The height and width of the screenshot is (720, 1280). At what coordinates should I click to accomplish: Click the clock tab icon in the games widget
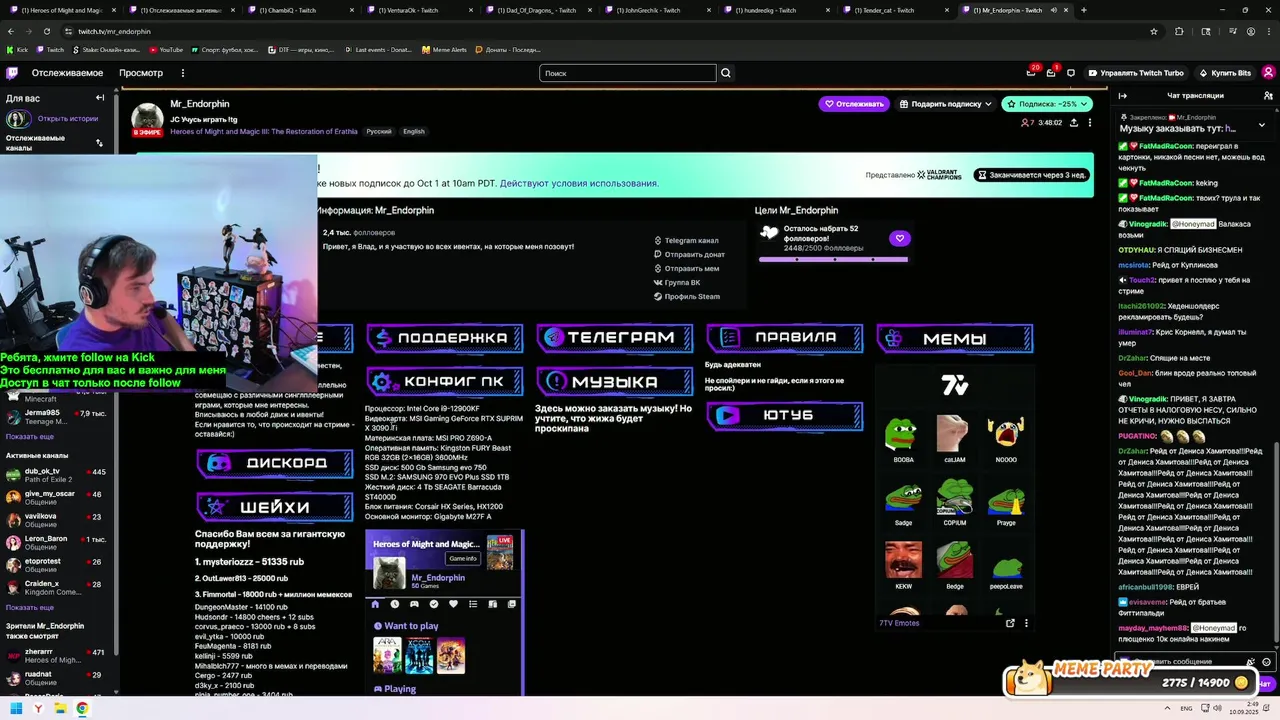click(x=395, y=604)
